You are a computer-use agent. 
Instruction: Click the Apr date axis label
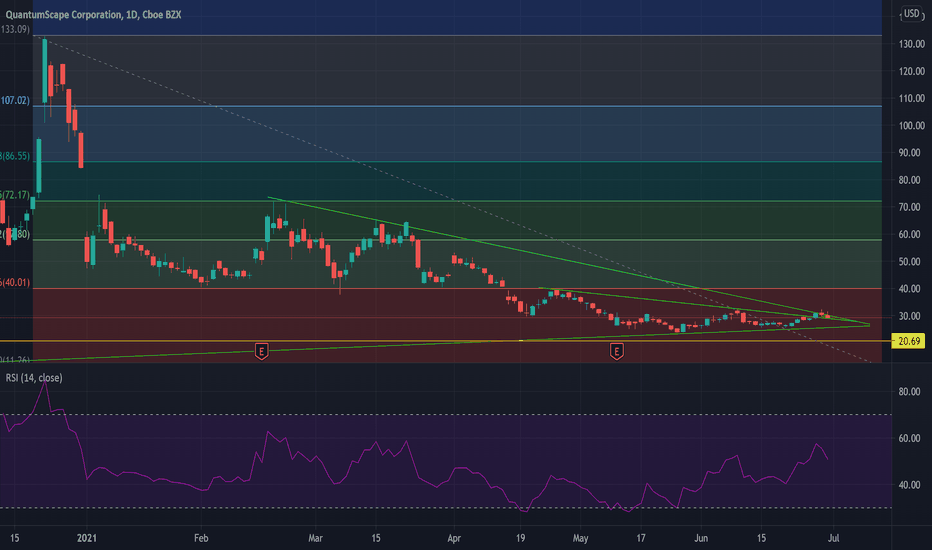click(x=454, y=538)
